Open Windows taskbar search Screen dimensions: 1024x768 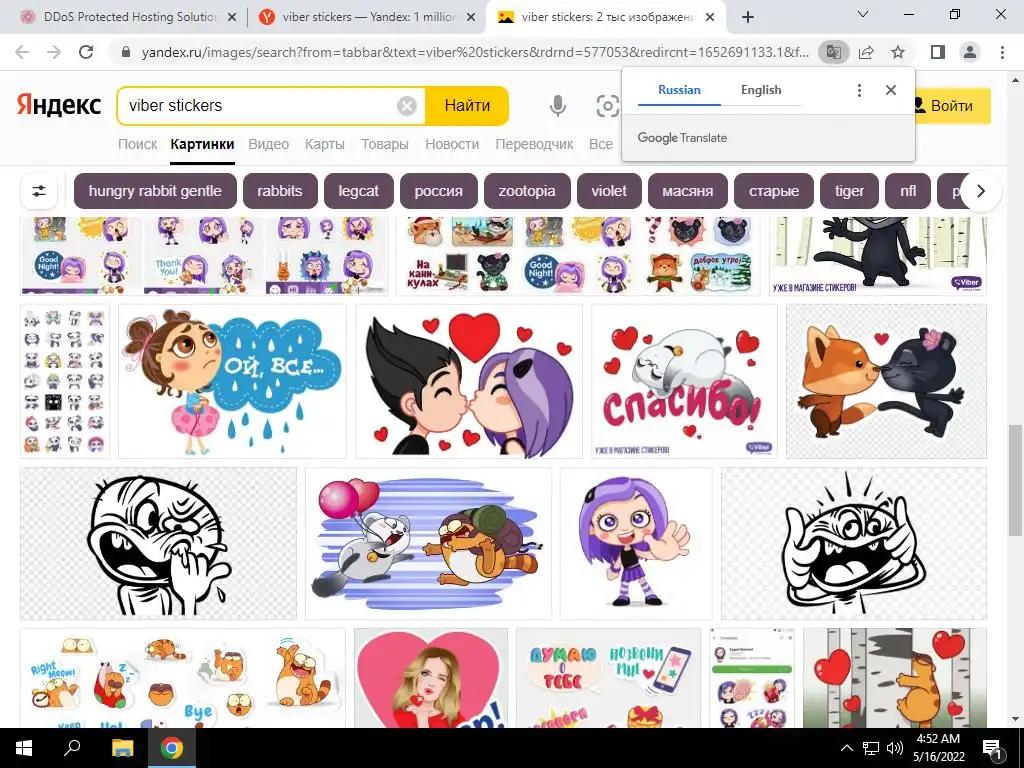click(72, 748)
